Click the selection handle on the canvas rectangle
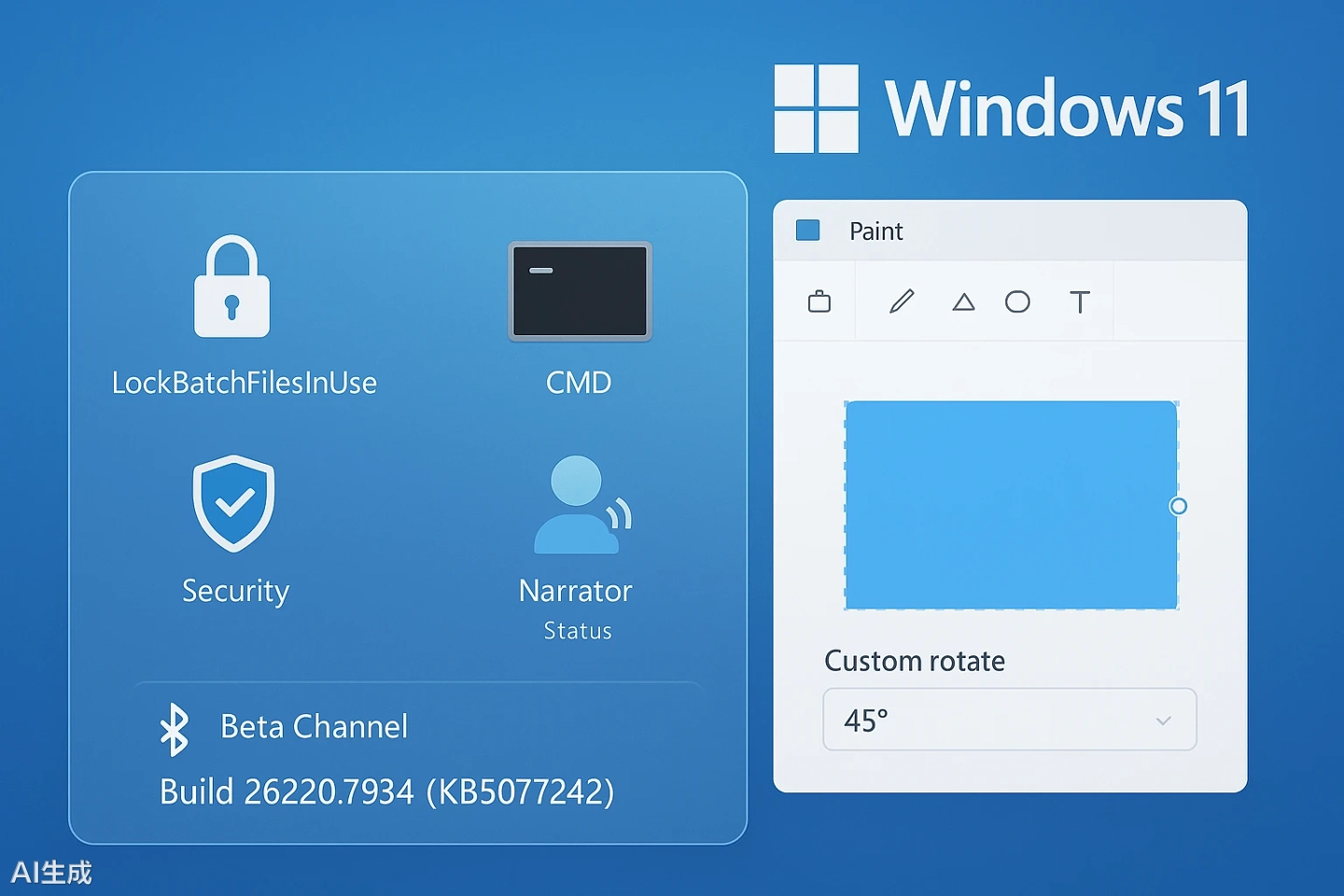This screenshot has width=1344, height=896. point(1178,506)
